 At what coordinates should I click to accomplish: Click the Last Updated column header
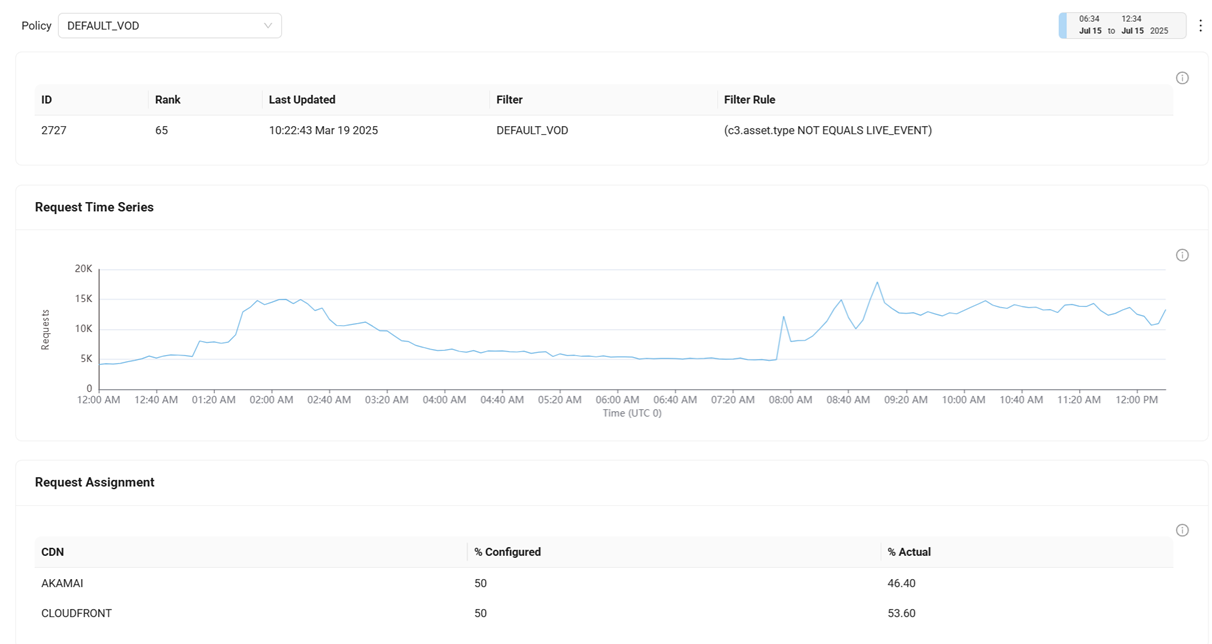(302, 100)
